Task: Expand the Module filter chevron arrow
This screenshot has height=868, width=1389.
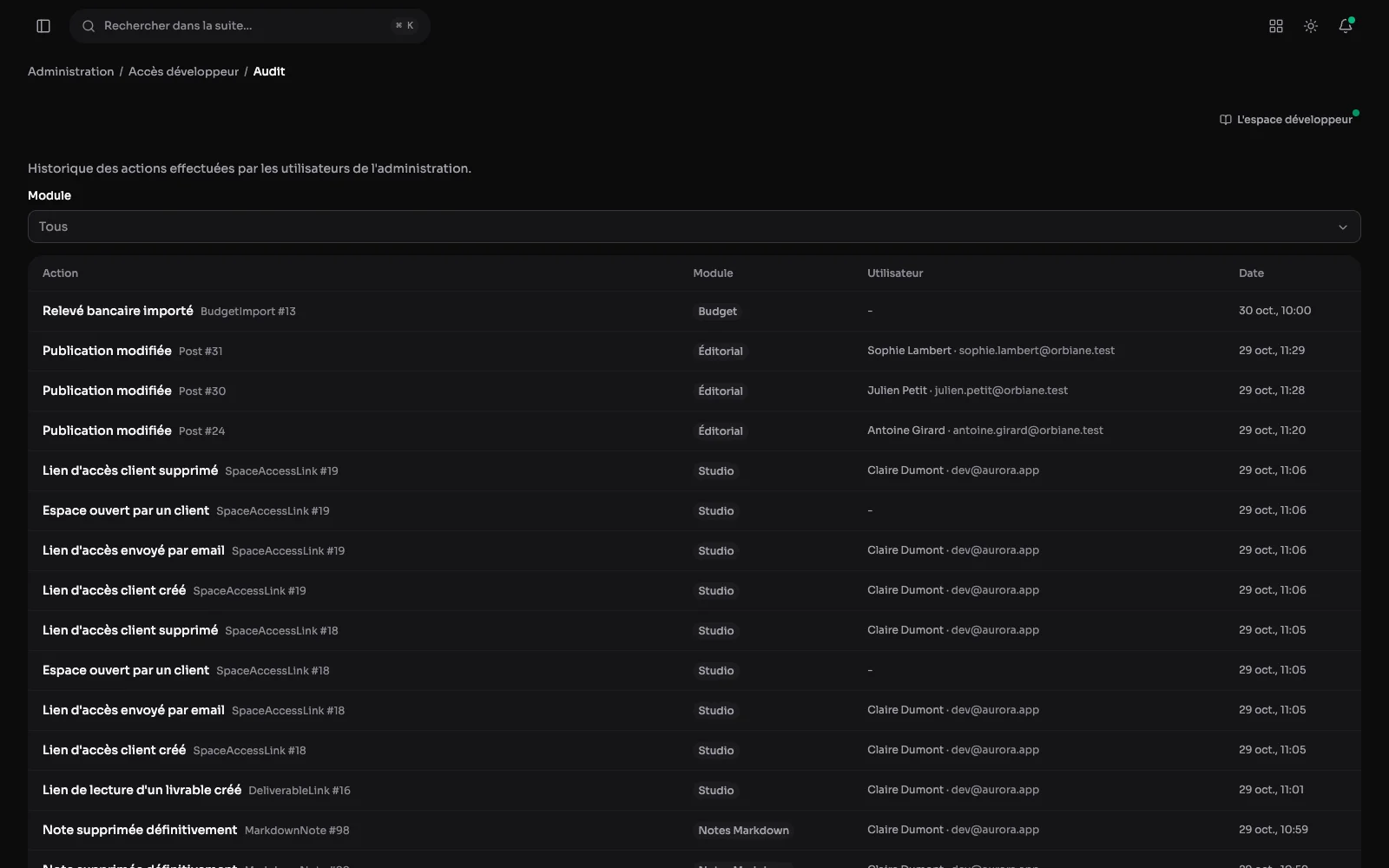Action: coord(1343,227)
